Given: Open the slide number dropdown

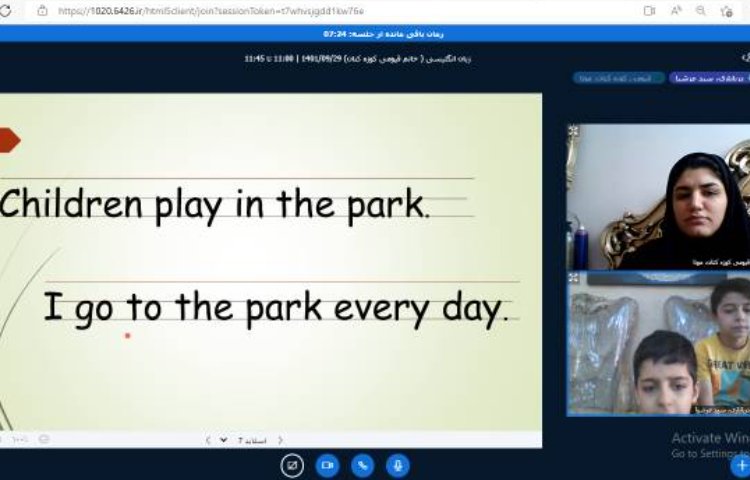Looking at the screenshot, I should point(224,440).
